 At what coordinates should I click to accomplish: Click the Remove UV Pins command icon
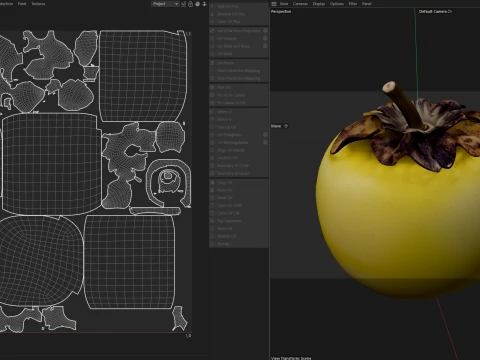[212, 14]
